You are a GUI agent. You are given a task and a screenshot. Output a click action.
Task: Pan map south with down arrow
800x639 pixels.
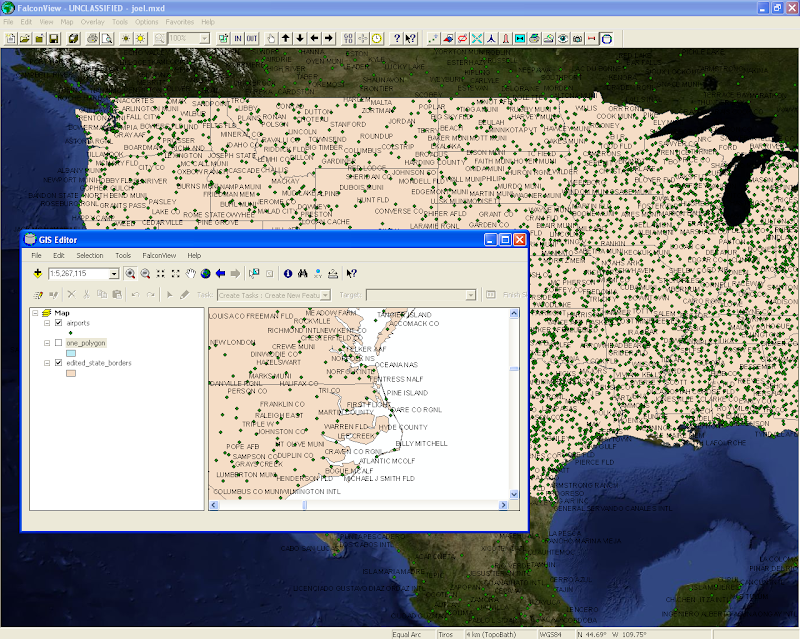click(300, 38)
